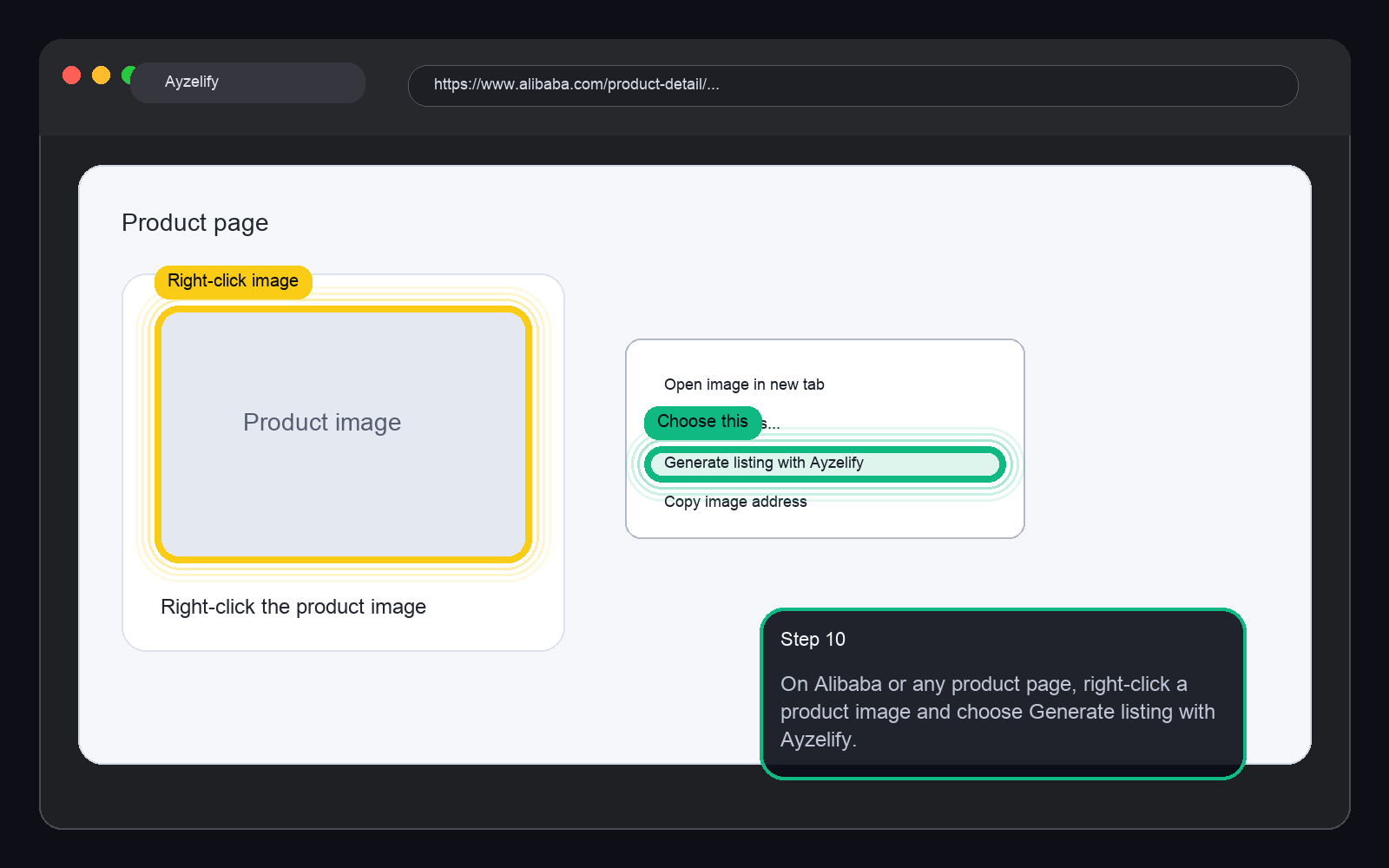
Task: Click the 'On Alibaba or any product page' description
Action: pyautogui.click(x=997, y=712)
